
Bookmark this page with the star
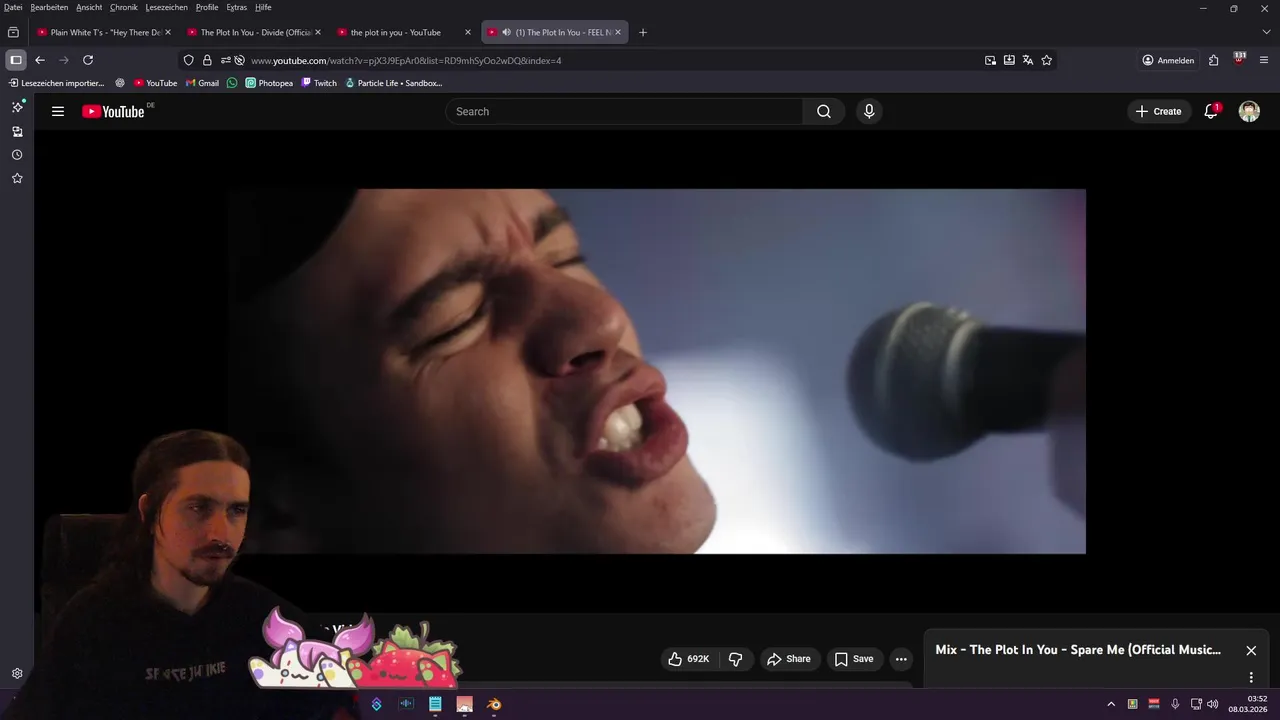click(x=1047, y=60)
